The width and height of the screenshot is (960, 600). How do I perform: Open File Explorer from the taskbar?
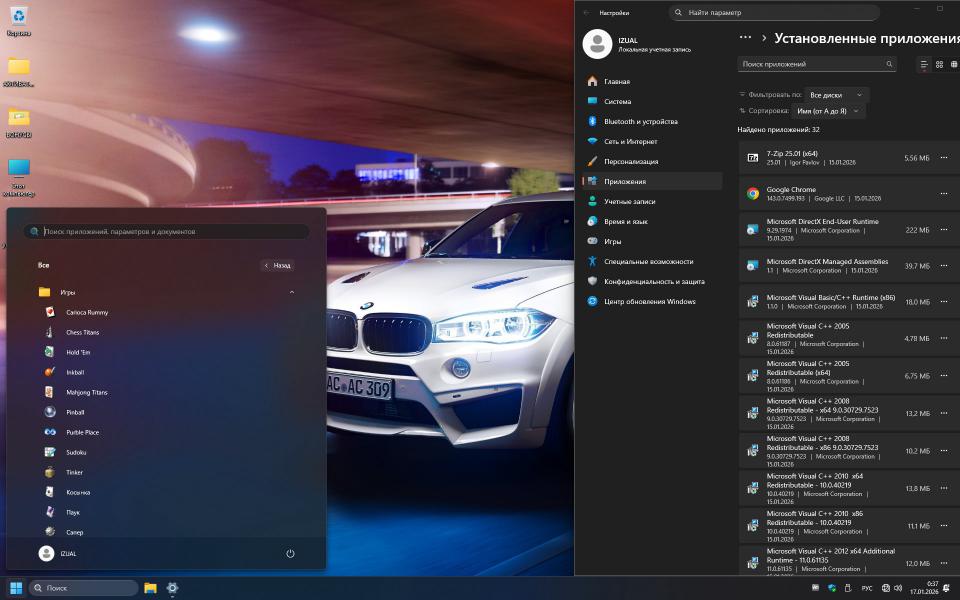click(x=150, y=588)
